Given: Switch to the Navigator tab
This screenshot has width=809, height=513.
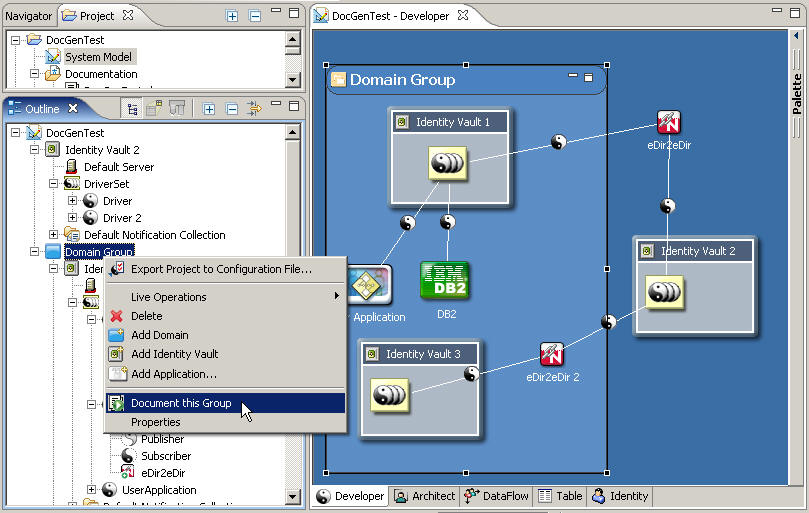Looking at the screenshot, I should pos(28,16).
